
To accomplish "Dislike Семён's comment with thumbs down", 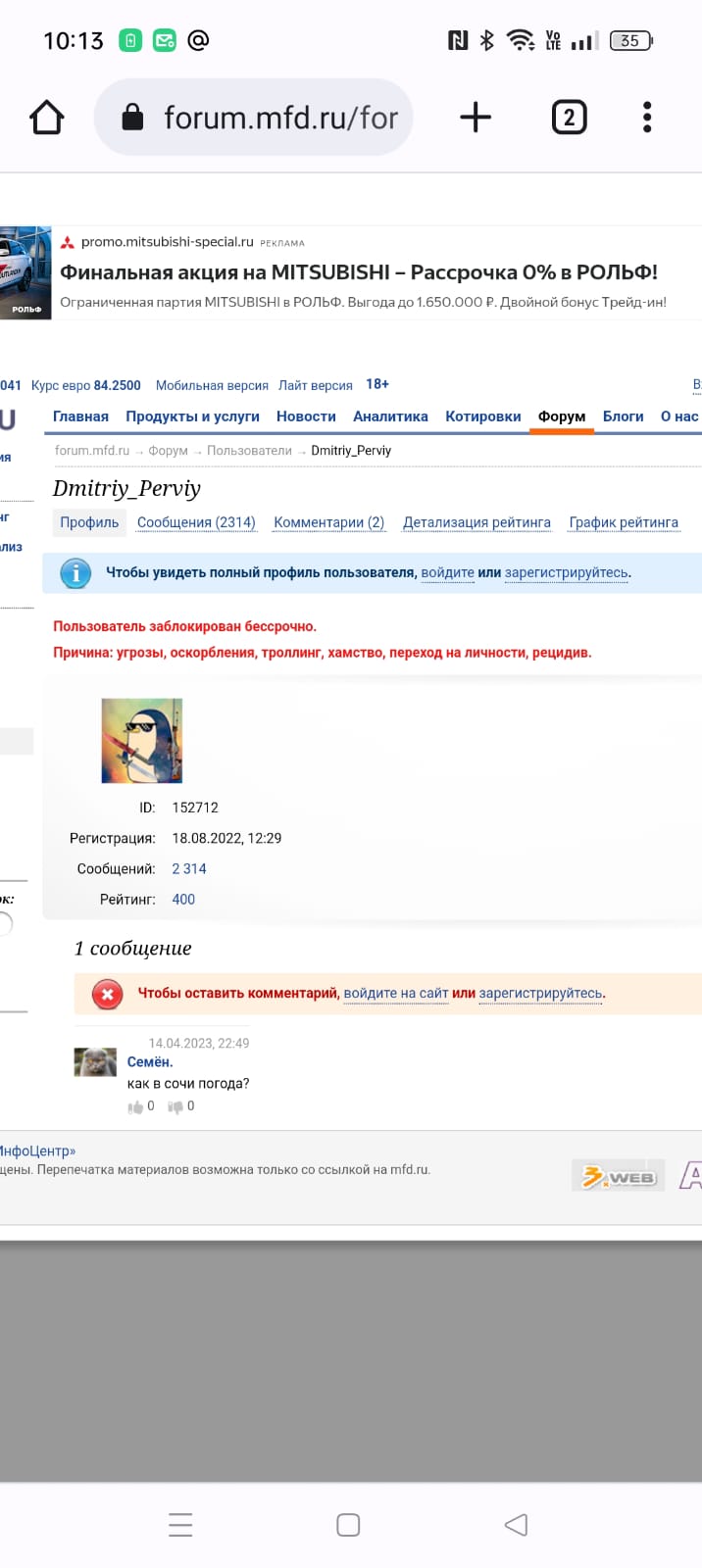I will pyautogui.click(x=175, y=1106).
